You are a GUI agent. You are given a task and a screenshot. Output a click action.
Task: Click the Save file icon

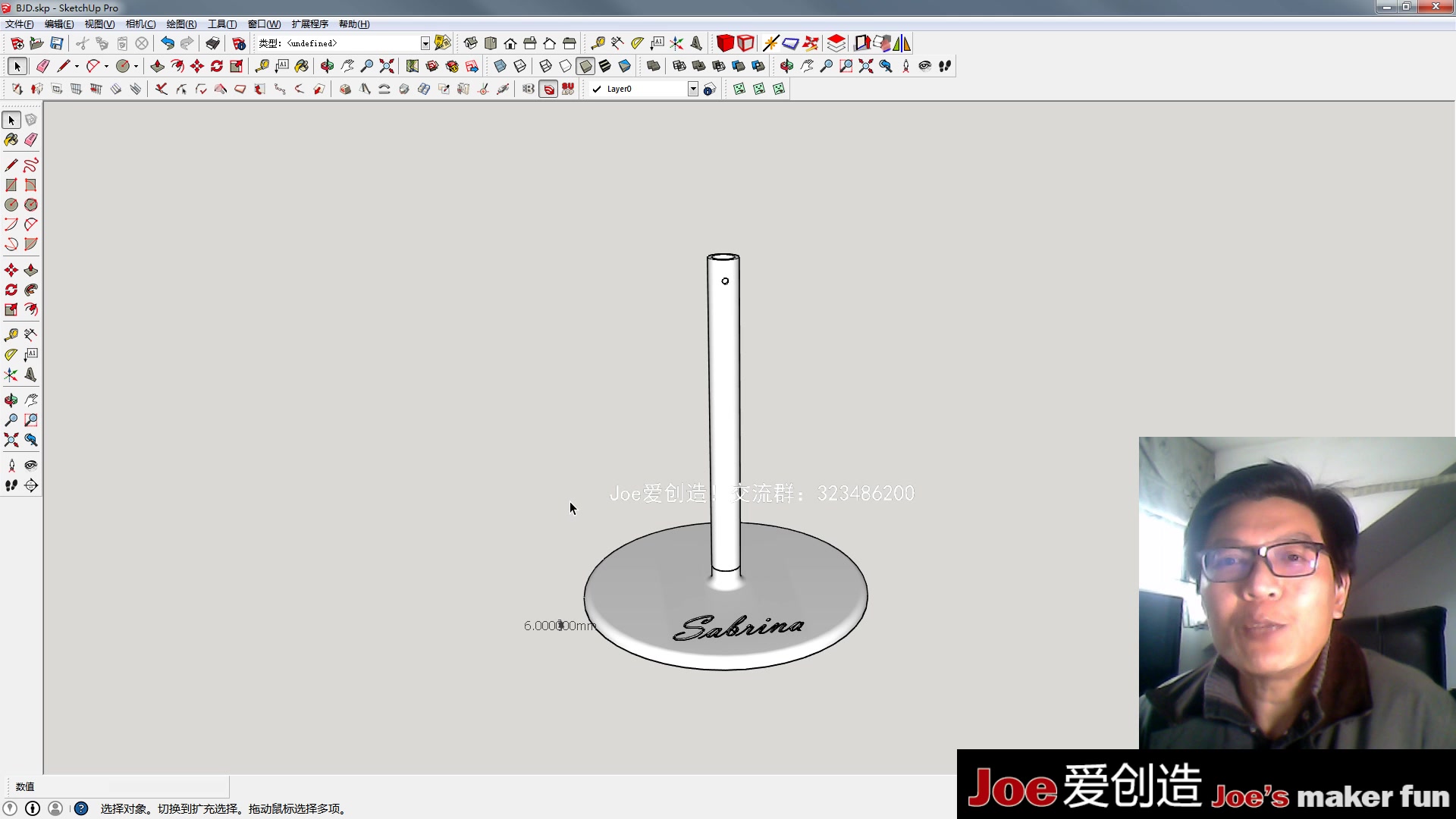pyautogui.click(x=57, y=43)
